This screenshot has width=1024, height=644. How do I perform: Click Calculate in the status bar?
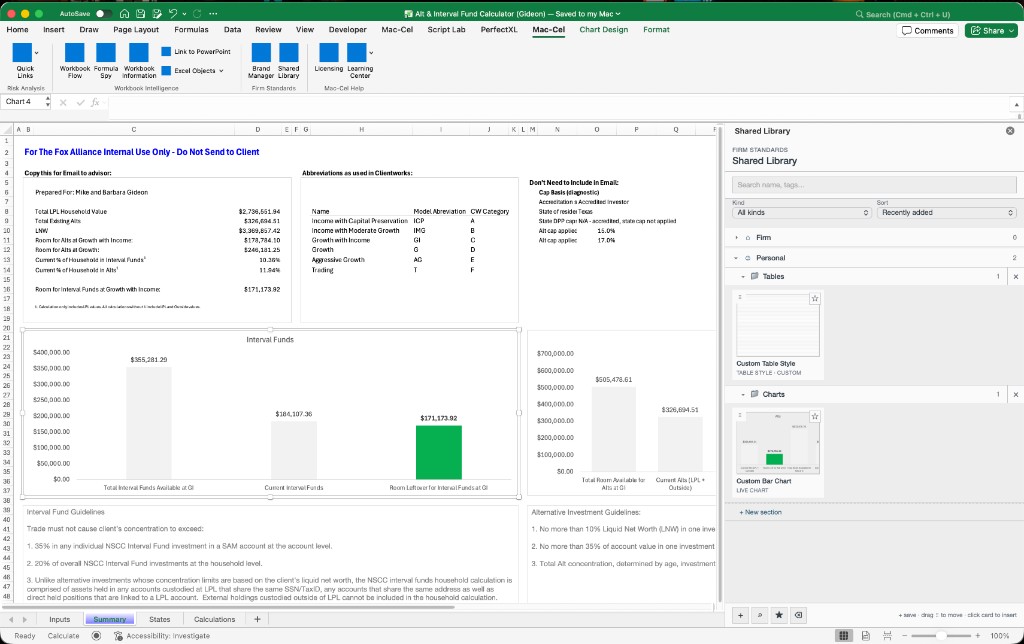click(63, 636)
